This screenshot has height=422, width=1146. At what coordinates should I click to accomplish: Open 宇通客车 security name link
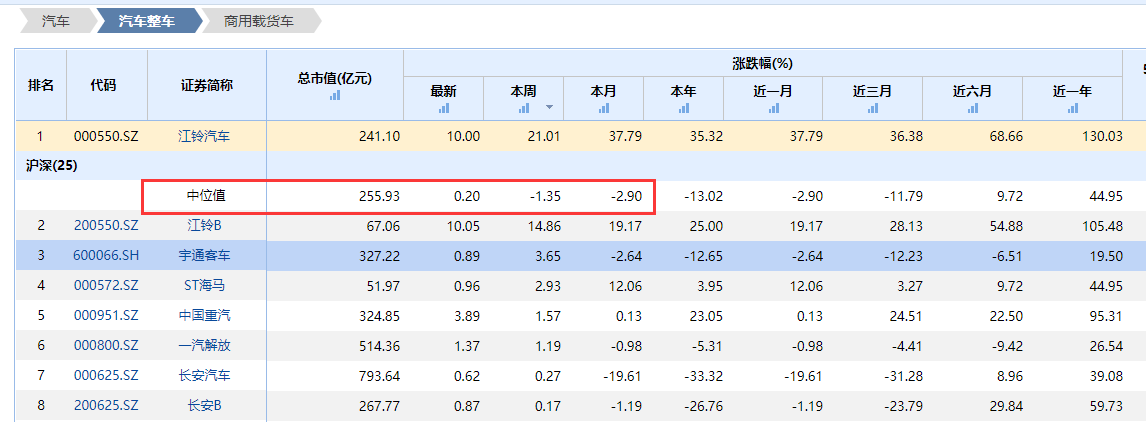(205, 256)
